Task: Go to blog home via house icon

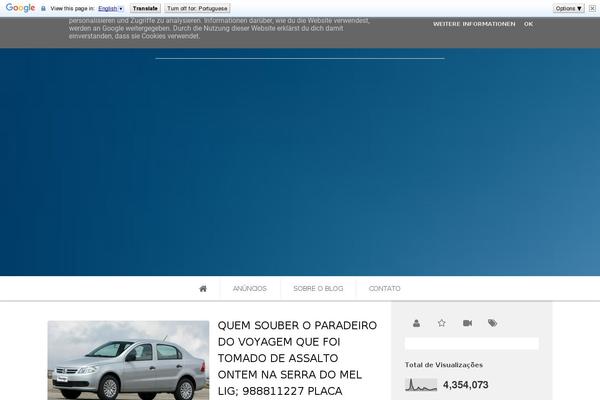Action: tap(203, 289)
